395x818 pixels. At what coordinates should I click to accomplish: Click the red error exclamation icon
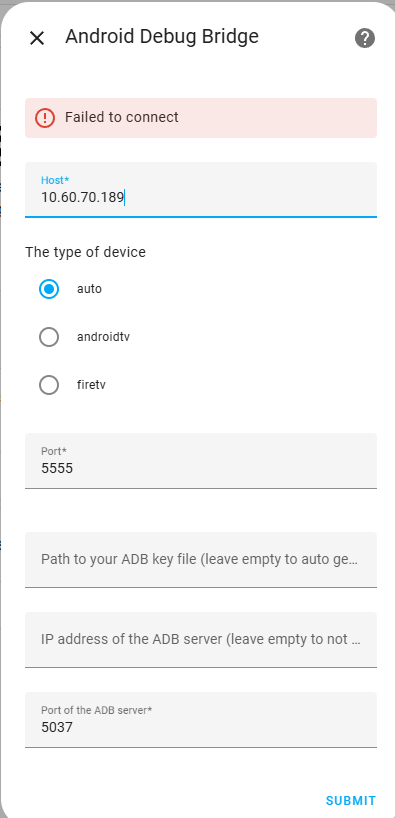click(x=45, y=118)
